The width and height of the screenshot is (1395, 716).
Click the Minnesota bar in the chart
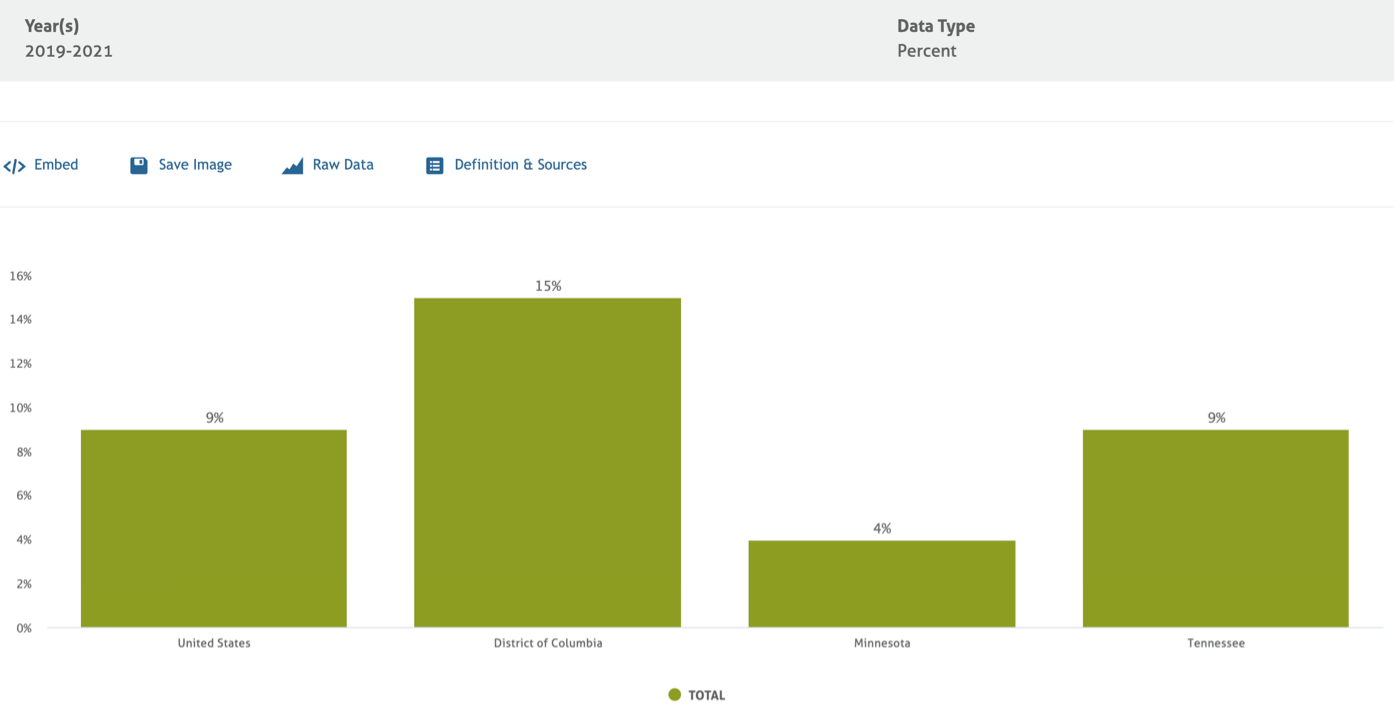coord(882,584)
